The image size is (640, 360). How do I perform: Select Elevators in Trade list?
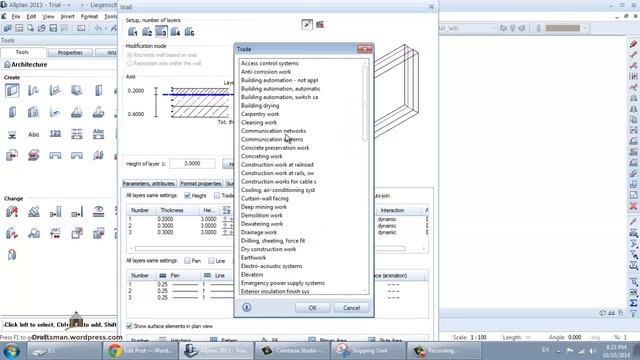point(252,274)
